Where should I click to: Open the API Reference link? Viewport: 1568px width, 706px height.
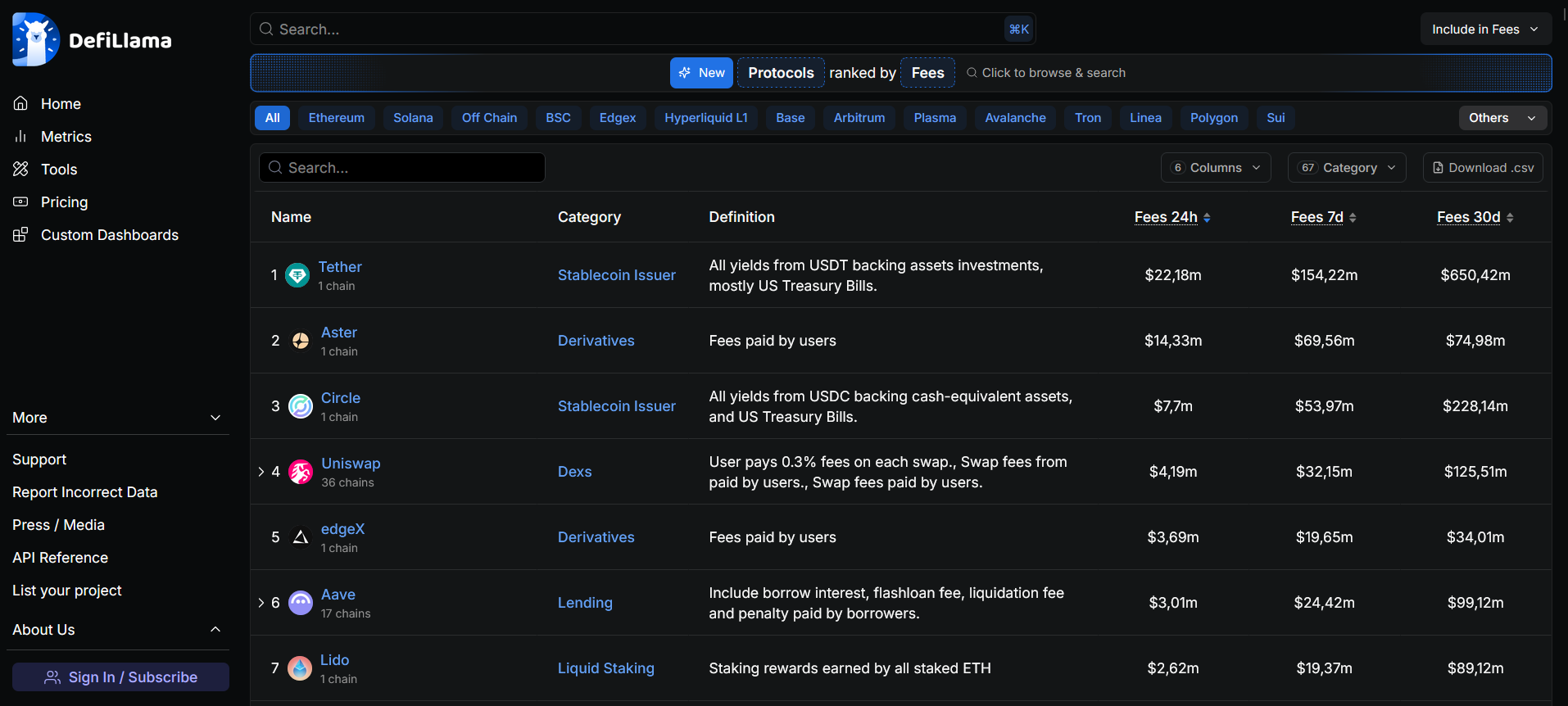point(60,558)
